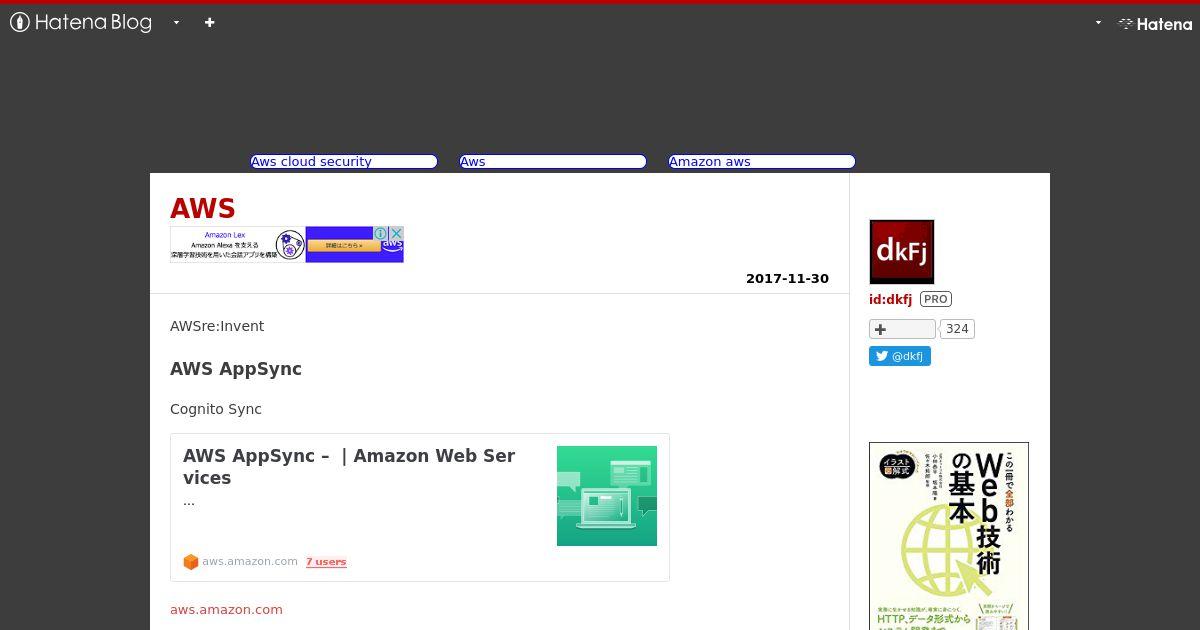Open the Web技術の基本 book cover
The height and width of the screenshot is (630, 1200).
949,536
